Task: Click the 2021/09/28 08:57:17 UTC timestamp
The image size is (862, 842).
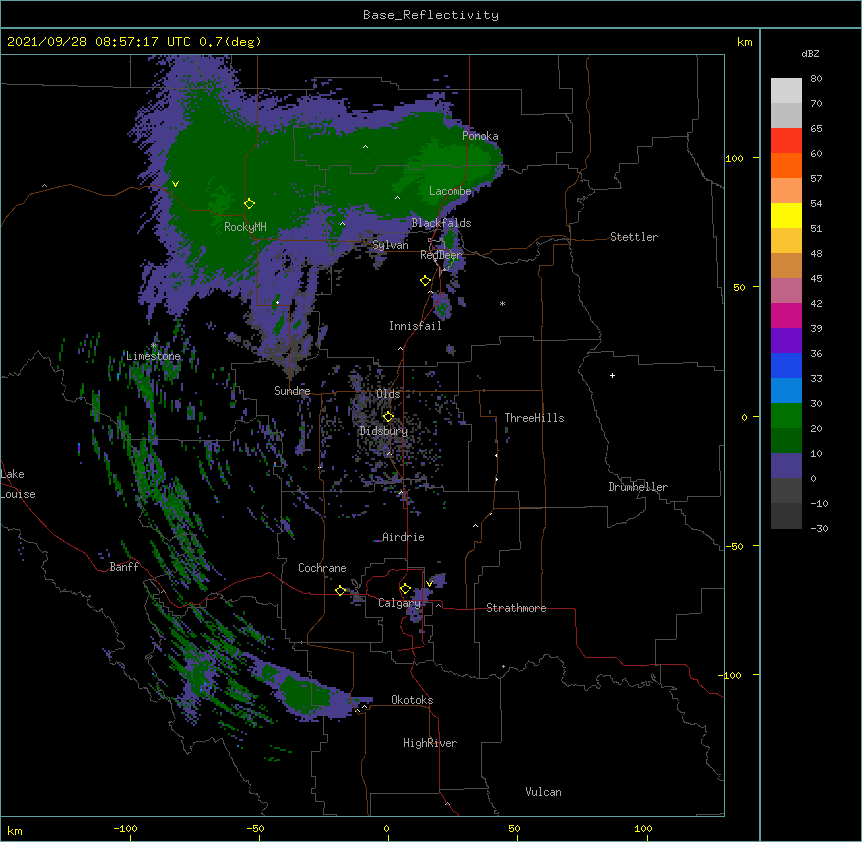Action: pos(99,42)
